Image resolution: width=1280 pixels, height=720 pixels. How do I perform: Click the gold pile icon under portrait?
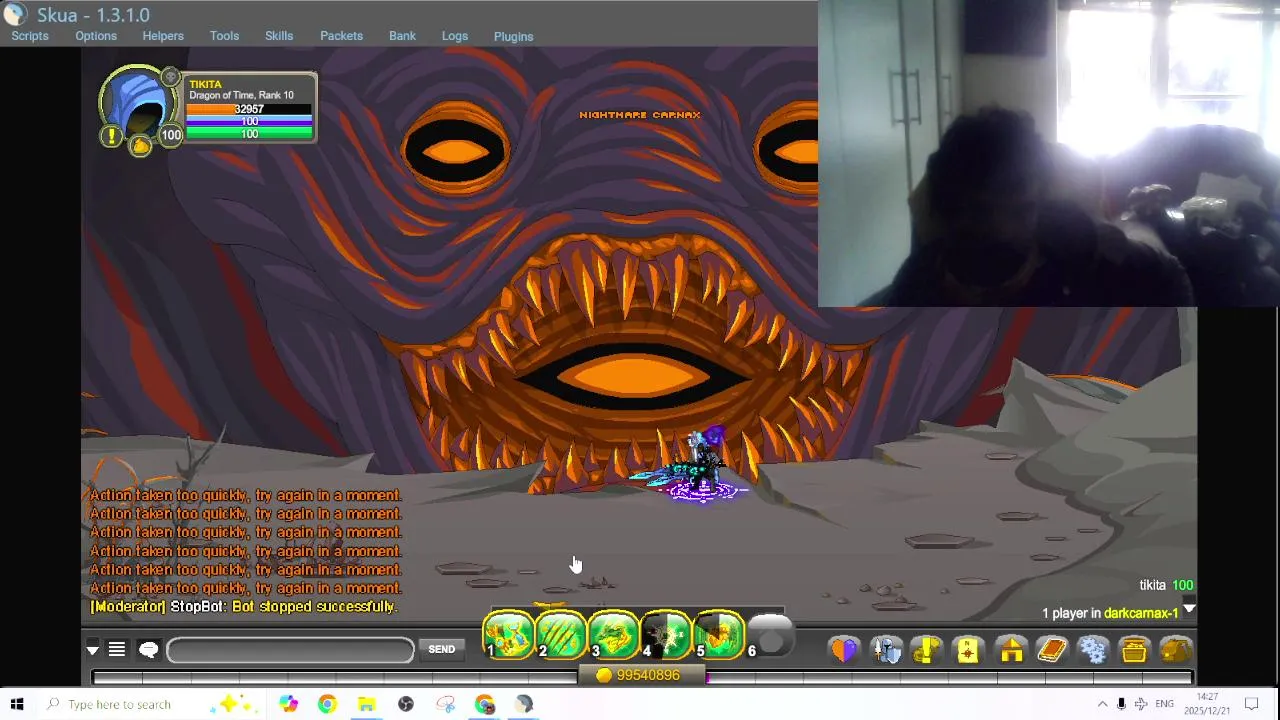(x=141, y=146)
